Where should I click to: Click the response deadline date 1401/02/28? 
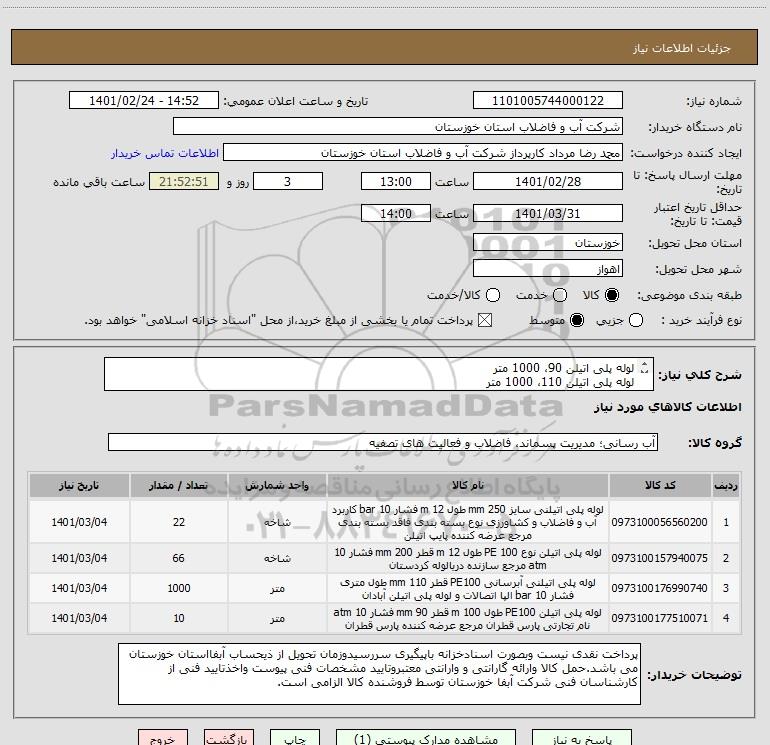548,181
